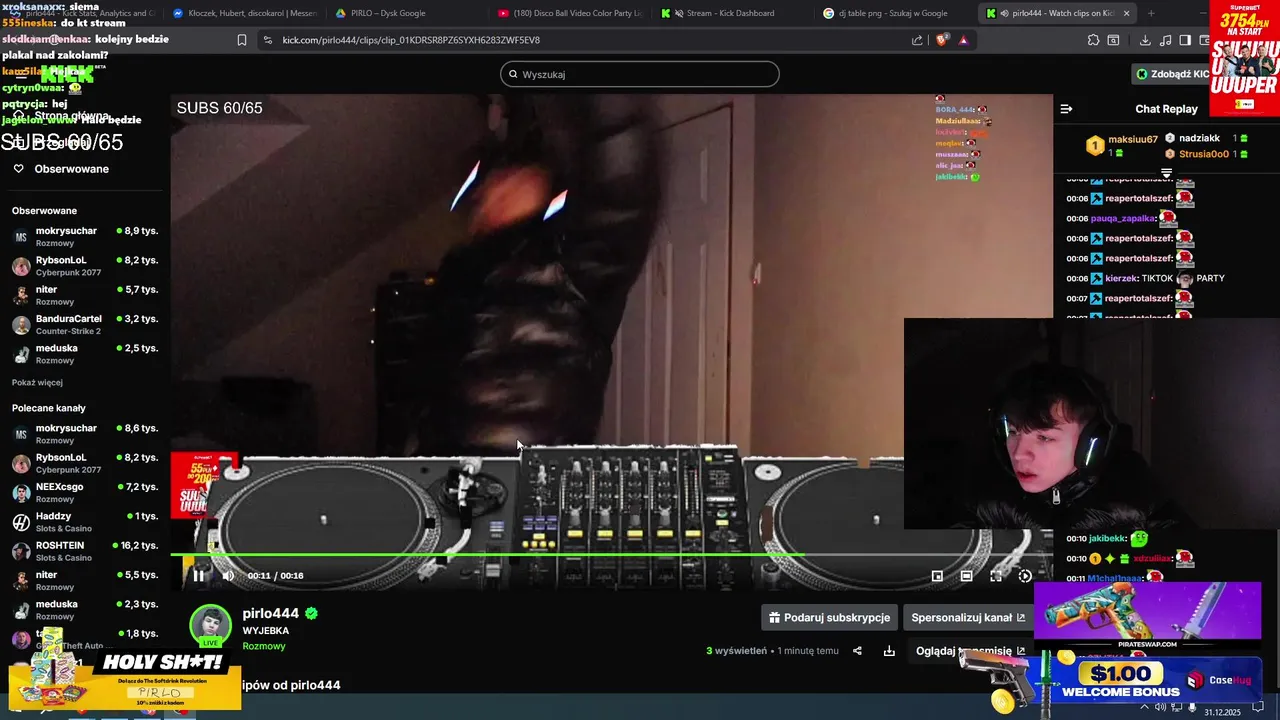1280x720 pixels.
Task: Click share page icon in address bar
Action: 917,40
